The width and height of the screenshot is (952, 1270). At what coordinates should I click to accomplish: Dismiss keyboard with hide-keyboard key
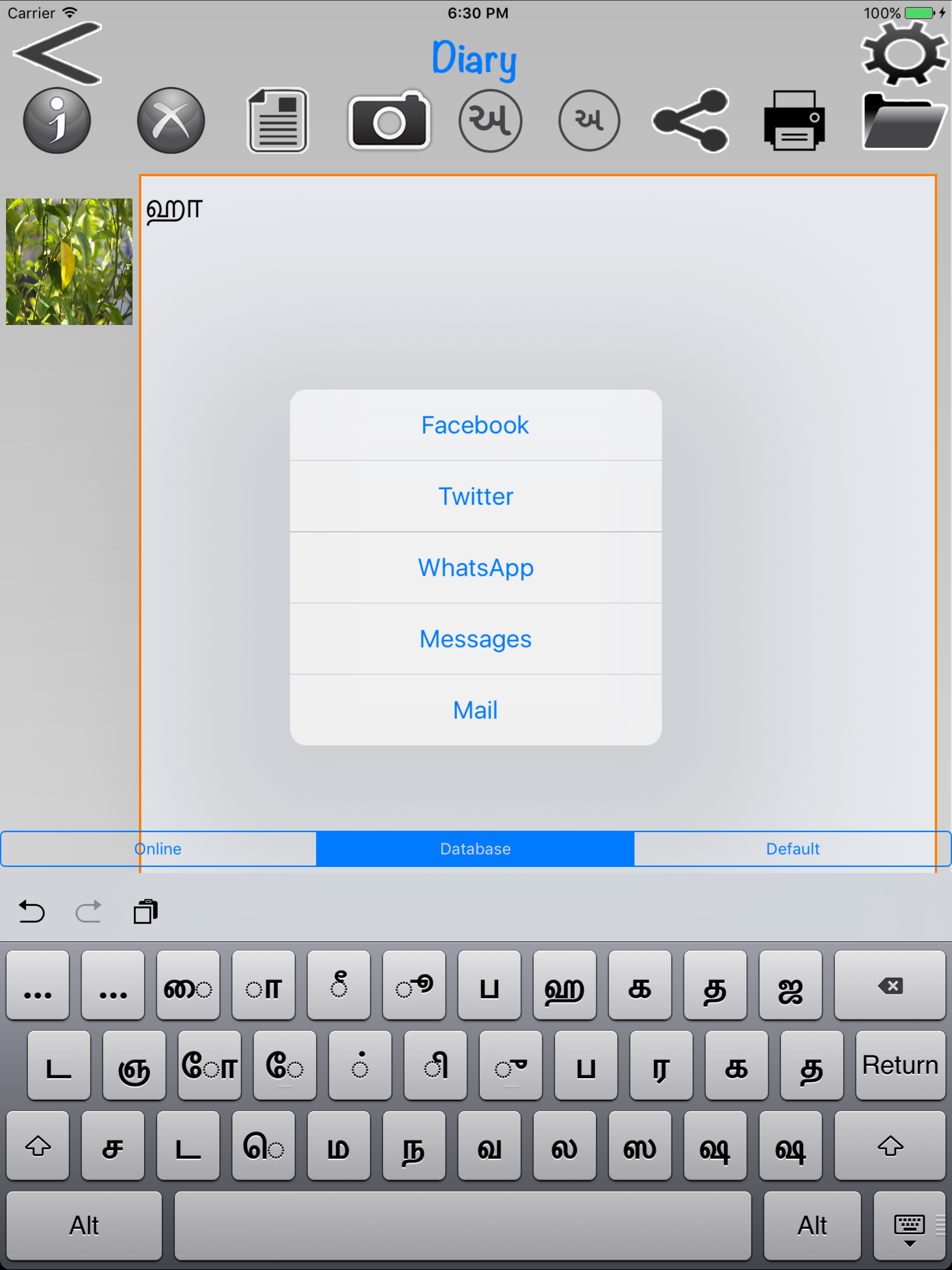pyautogui.click(x=910, y=1226)
